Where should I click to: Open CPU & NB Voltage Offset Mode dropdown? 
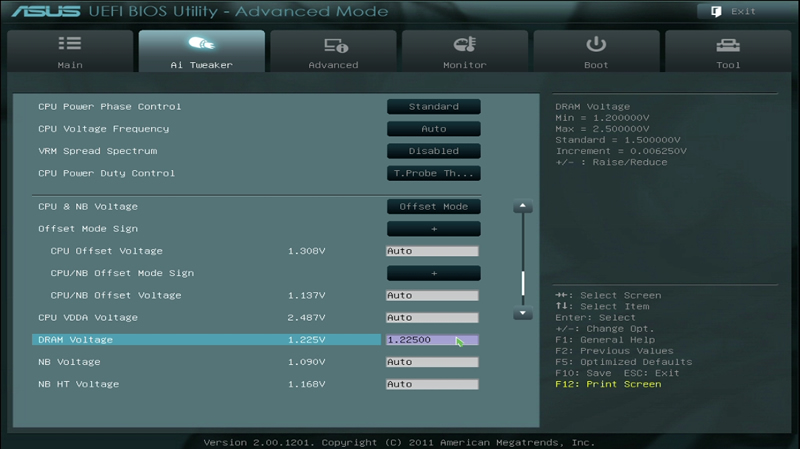click(x=434, y=207)
